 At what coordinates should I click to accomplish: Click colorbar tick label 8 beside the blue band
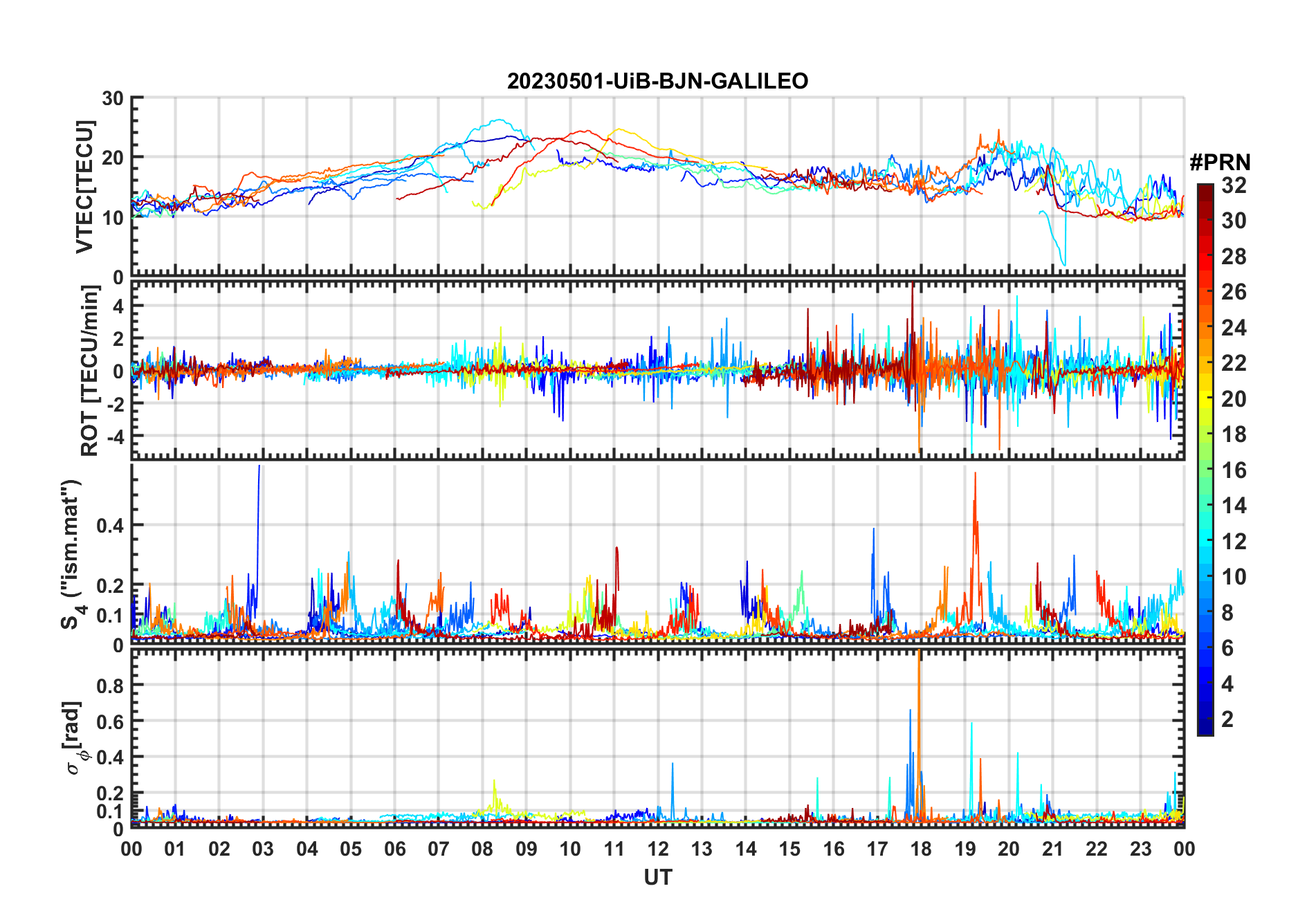pos(1227,613)
